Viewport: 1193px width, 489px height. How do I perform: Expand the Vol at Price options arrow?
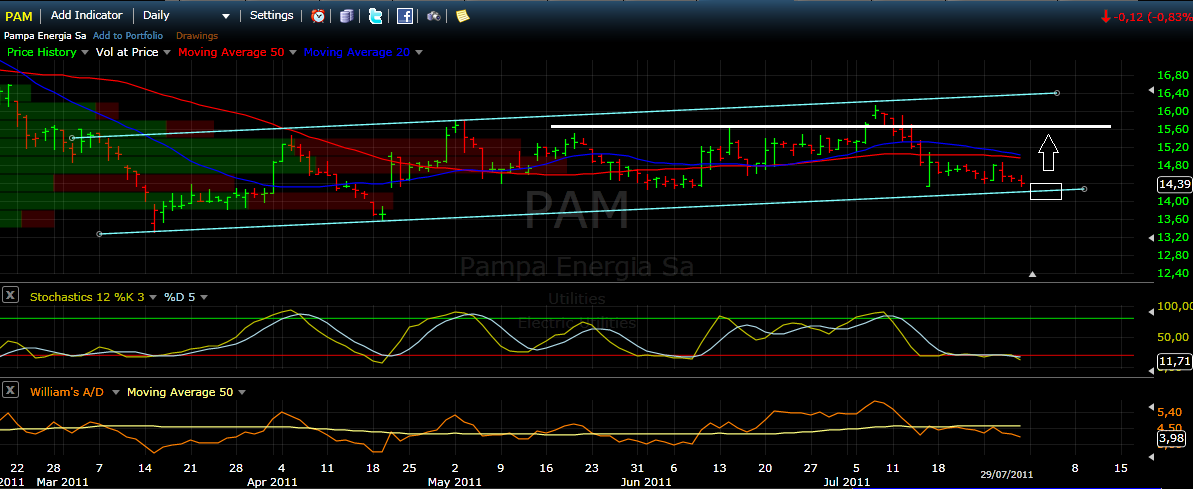pyautogui.click(x=167, y=52)
